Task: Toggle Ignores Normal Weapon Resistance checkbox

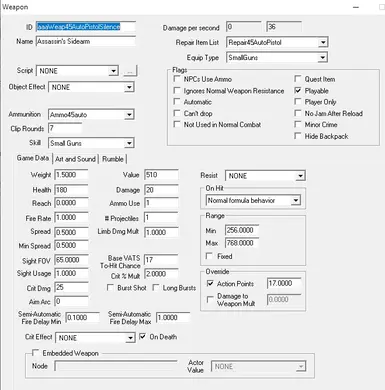Action: click(x=177, y=91)
